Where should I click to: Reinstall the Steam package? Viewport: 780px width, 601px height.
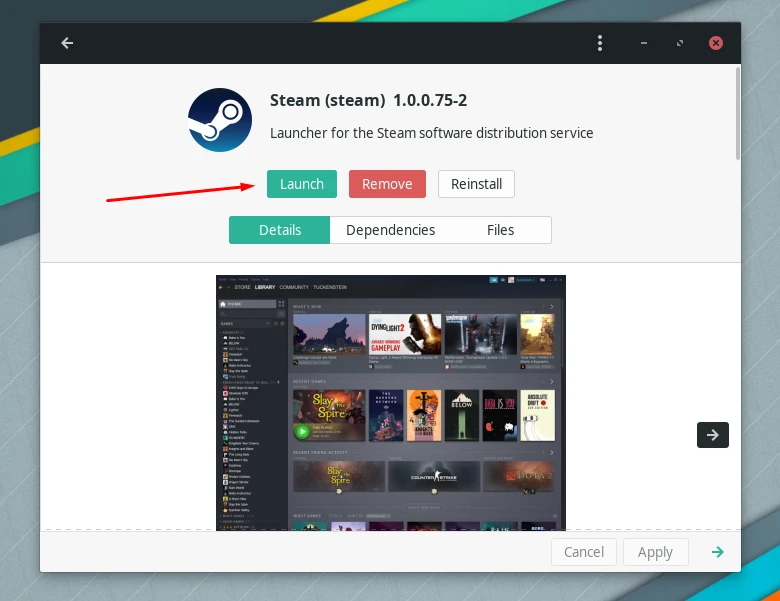[x=476, y=184]
